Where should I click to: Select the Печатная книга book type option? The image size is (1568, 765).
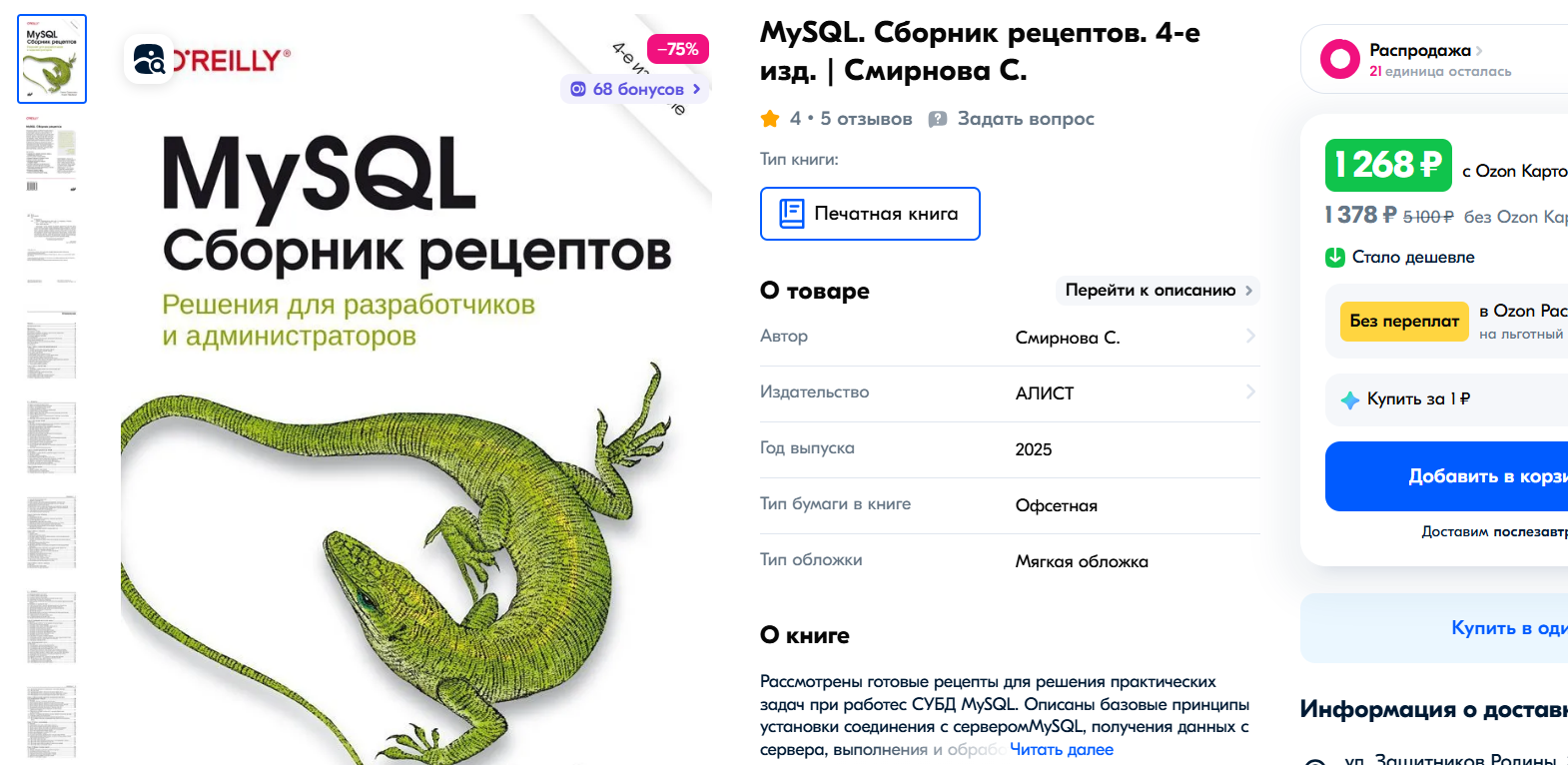(x=870, y=214)
